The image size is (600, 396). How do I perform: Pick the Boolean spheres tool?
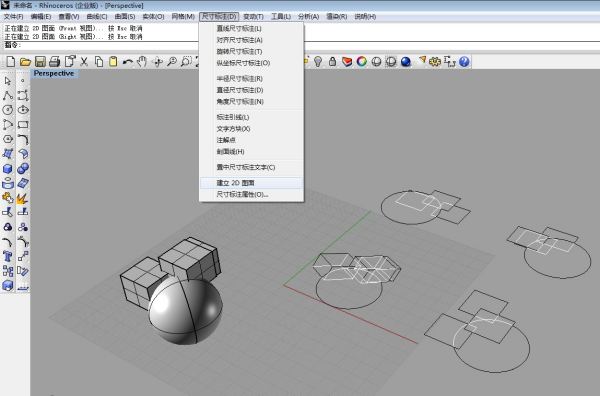pos(23,169)
